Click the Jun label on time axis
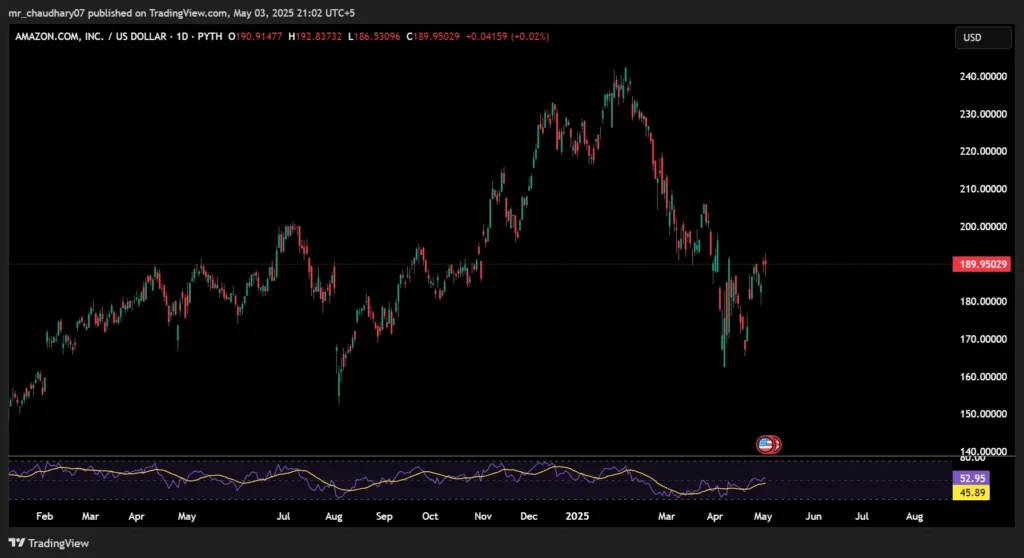The height and width of the screenshot is (558, 1024). 813,516
